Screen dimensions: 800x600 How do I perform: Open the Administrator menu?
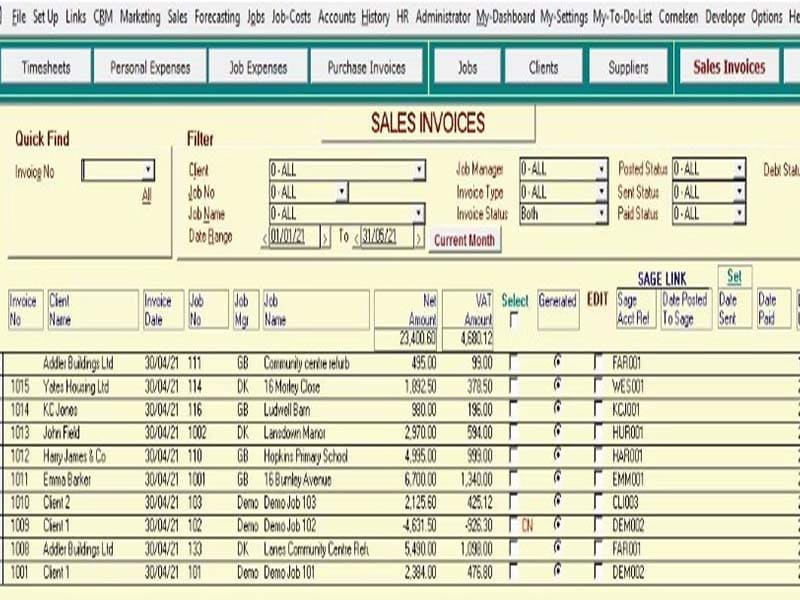pyautogui.click(x=443, y=17)
